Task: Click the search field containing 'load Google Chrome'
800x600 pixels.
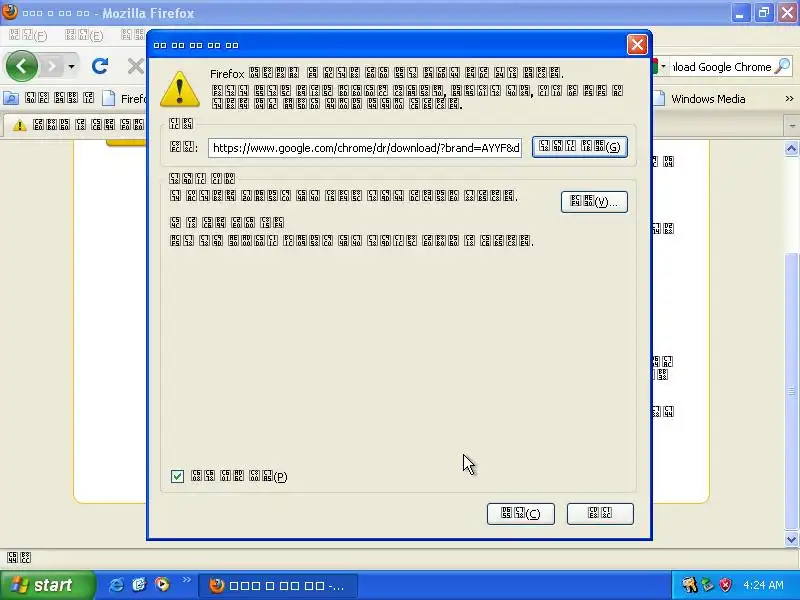Action: pos(721,67)
